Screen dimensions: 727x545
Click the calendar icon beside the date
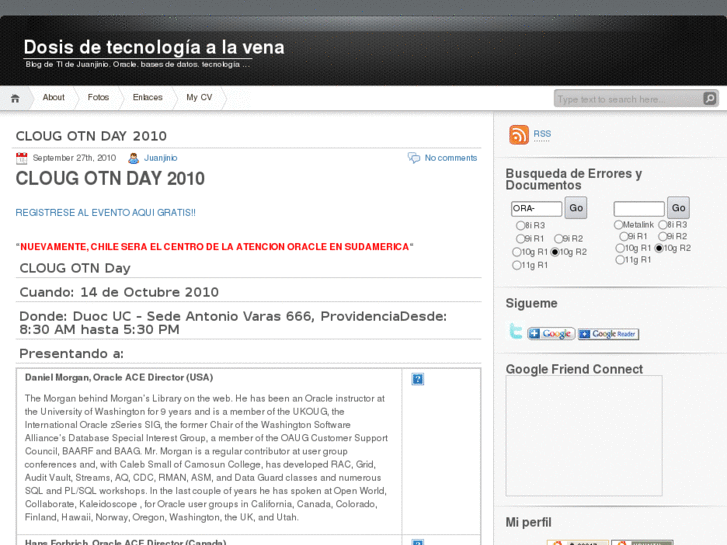click(21, 158)
